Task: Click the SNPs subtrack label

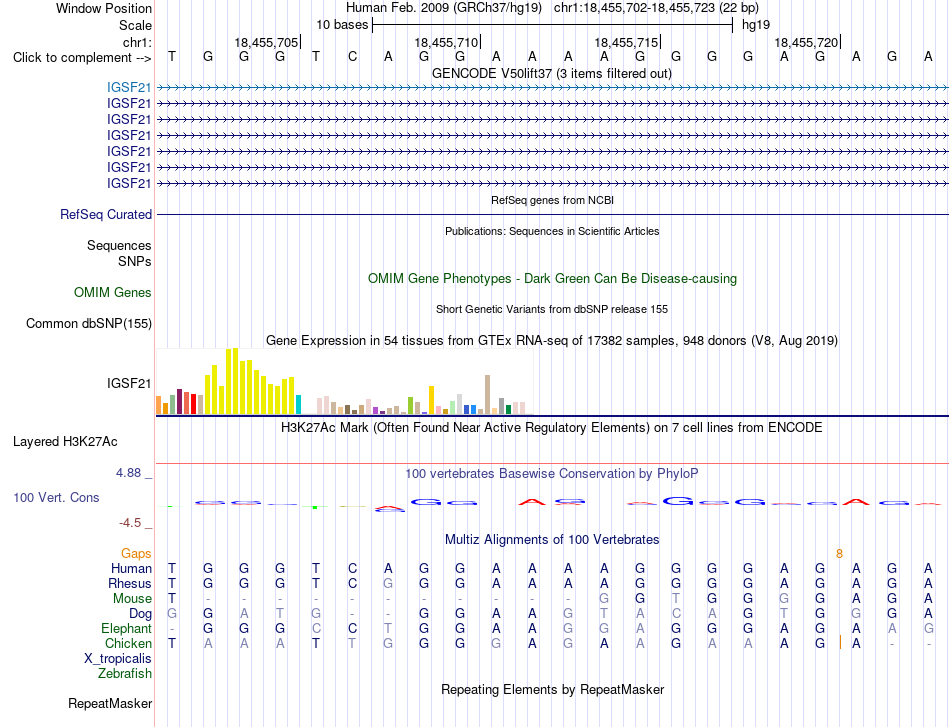Action: (135, 261)
